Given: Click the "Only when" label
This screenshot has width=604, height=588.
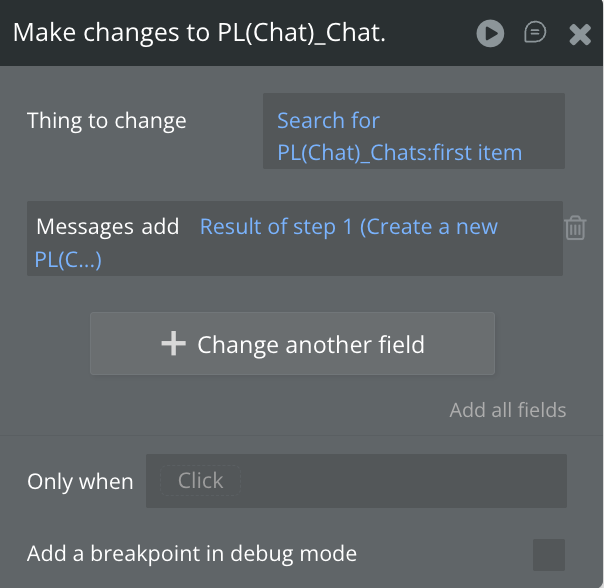Looking at the screenshot, I should [x=80, y=481].
